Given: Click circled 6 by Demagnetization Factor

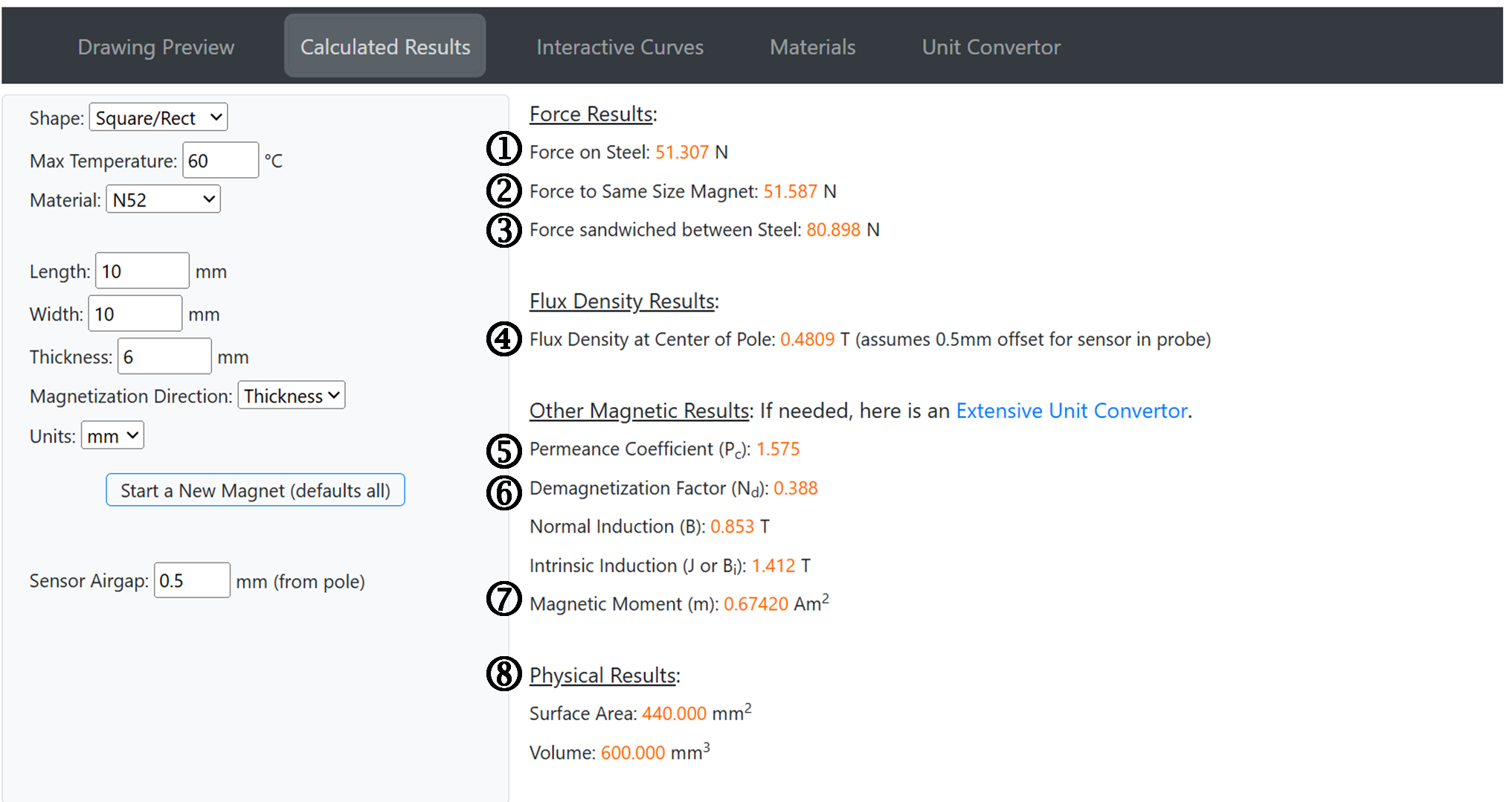Looking at the screenshot, I should [x=504, y=493].
